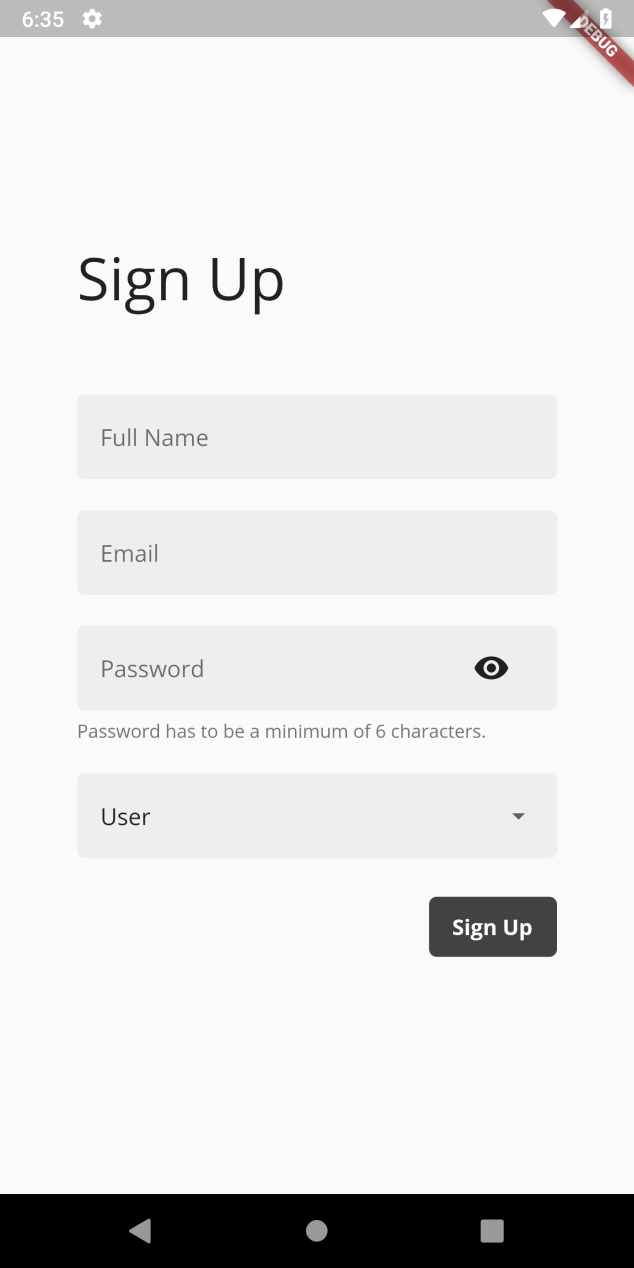The width and height of the screenshot is (634, 1268).
Task: Open Recents with the square navigation icon
Action: tap(492, 1230)
